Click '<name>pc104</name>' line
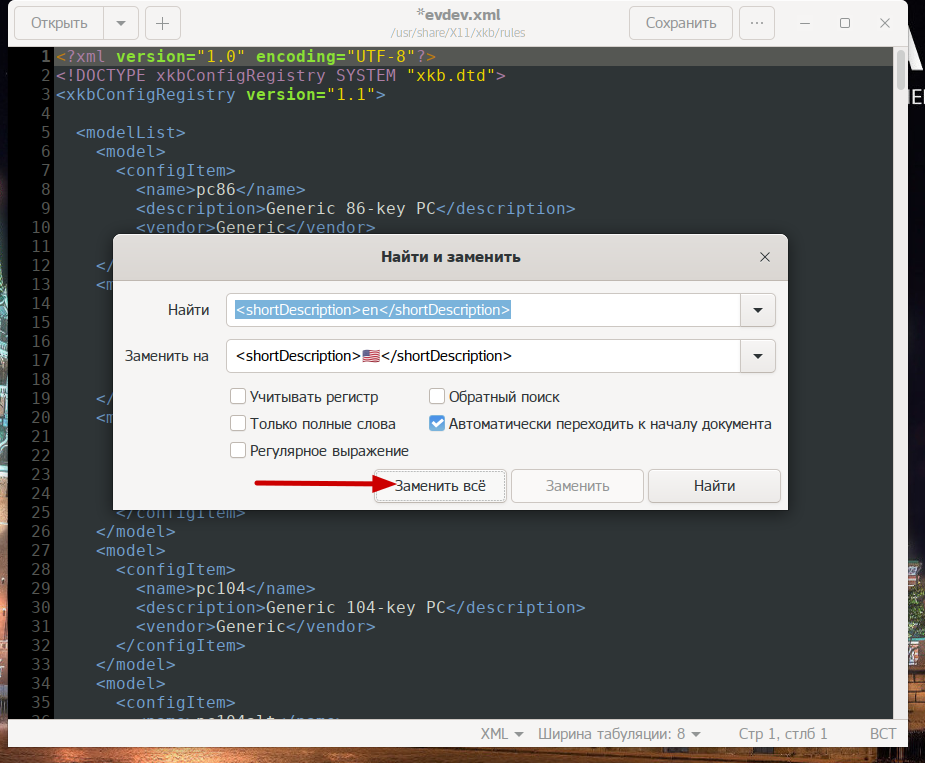This screenshot has width=925, height=763. [225, 588]
